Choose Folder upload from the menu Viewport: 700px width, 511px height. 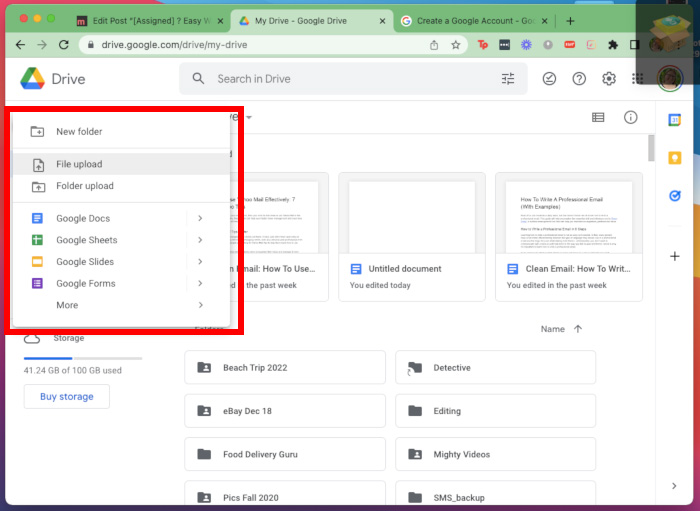121,186
